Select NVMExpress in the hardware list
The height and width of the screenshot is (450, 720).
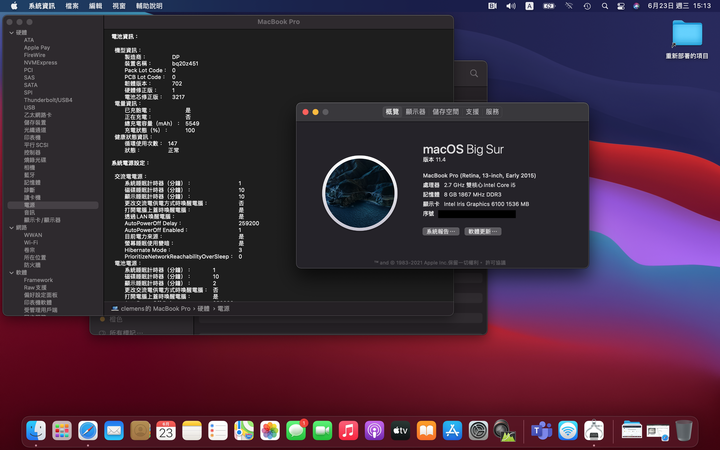pos(40,62)
